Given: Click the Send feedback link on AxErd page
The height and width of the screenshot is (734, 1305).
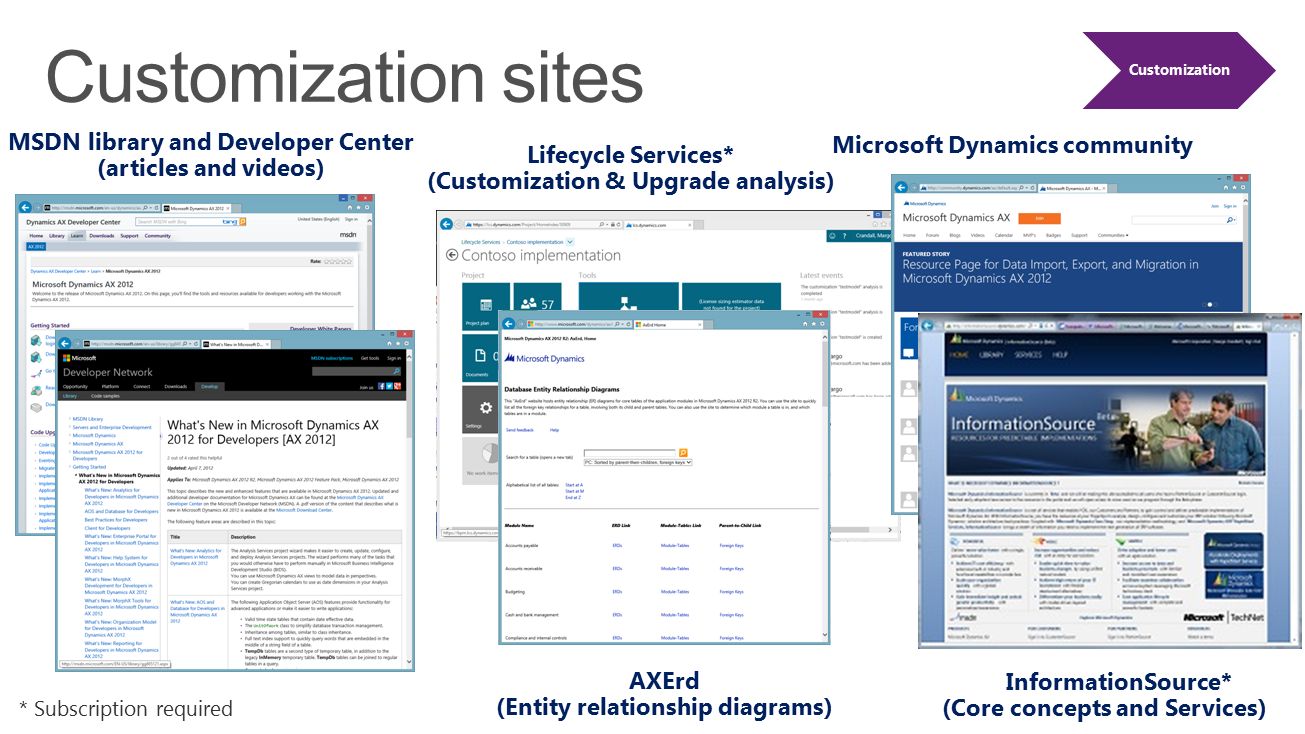Looking at the screenshot, I should pyautogui.click(x=519, y=430).
